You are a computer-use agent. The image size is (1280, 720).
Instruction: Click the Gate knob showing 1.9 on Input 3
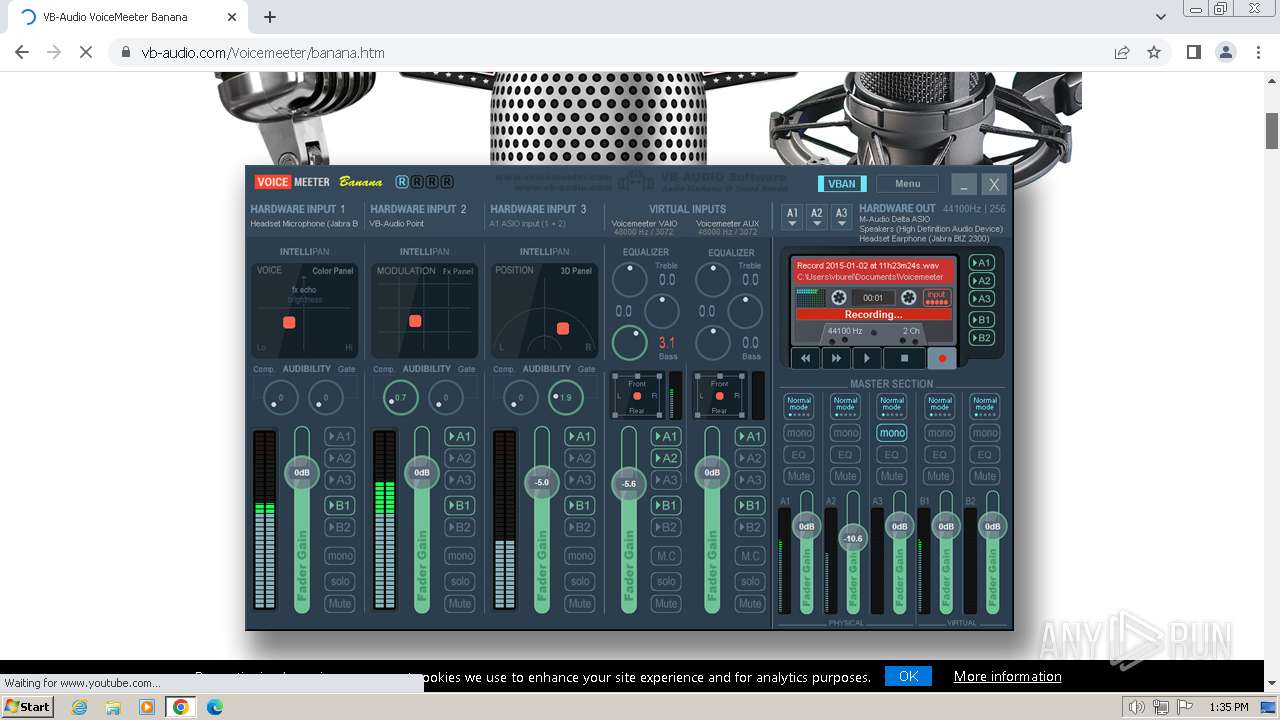click(x=565, y=398)
